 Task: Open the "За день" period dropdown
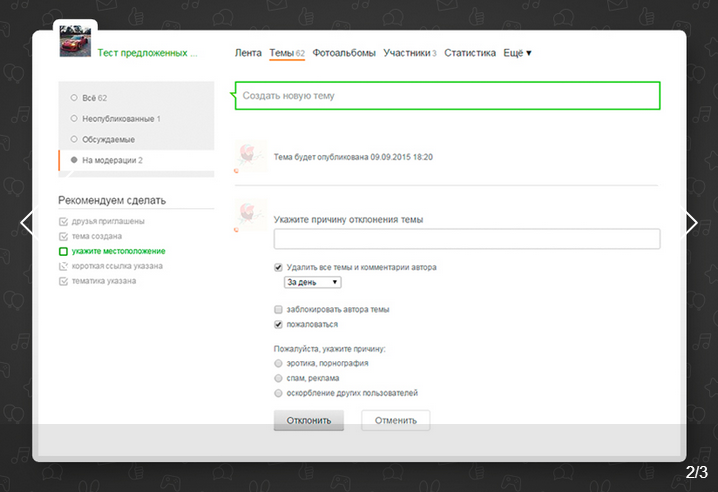click(x=312, y=282)
